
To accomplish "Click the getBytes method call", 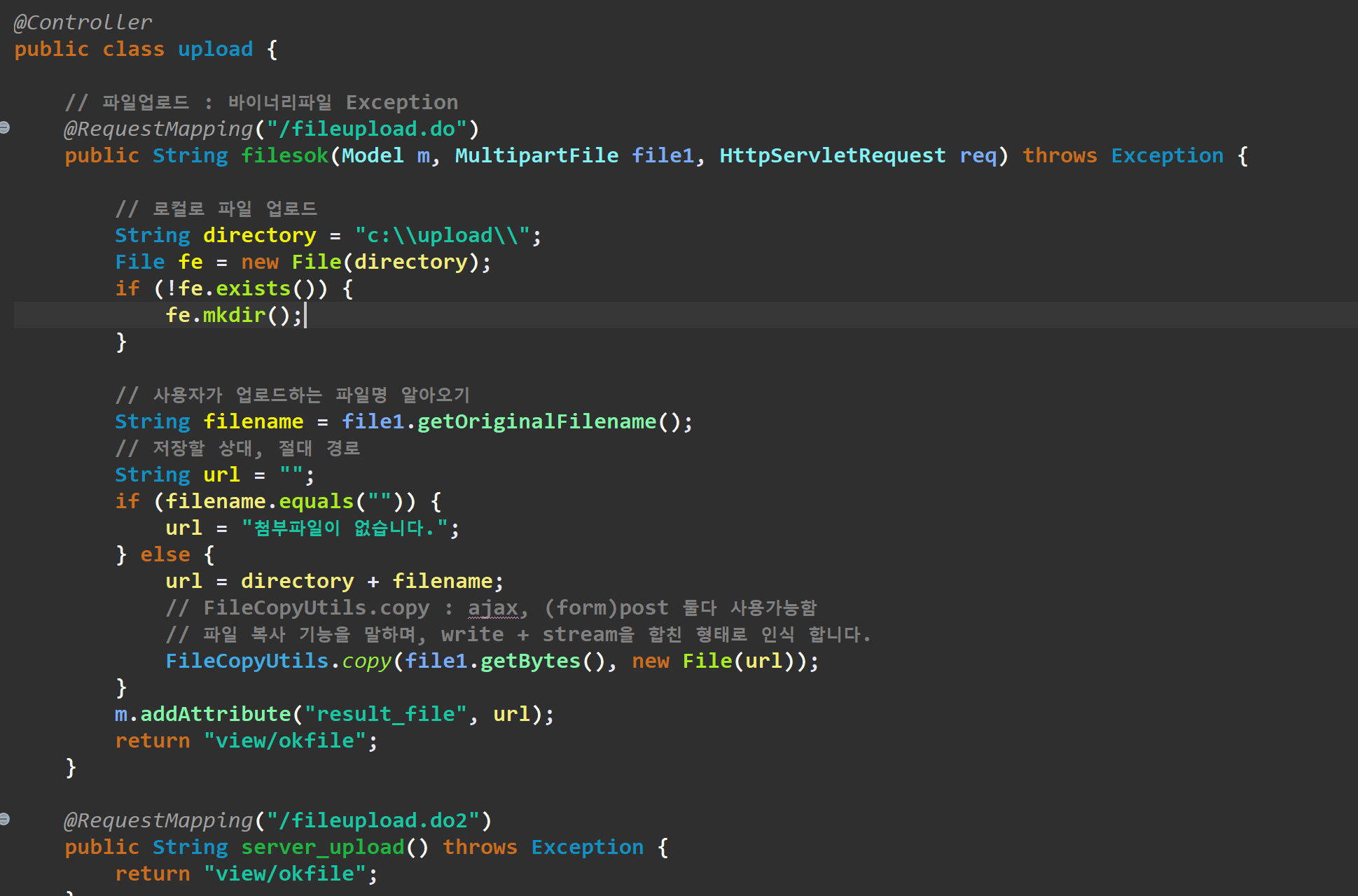I will (x=530, y=661).
